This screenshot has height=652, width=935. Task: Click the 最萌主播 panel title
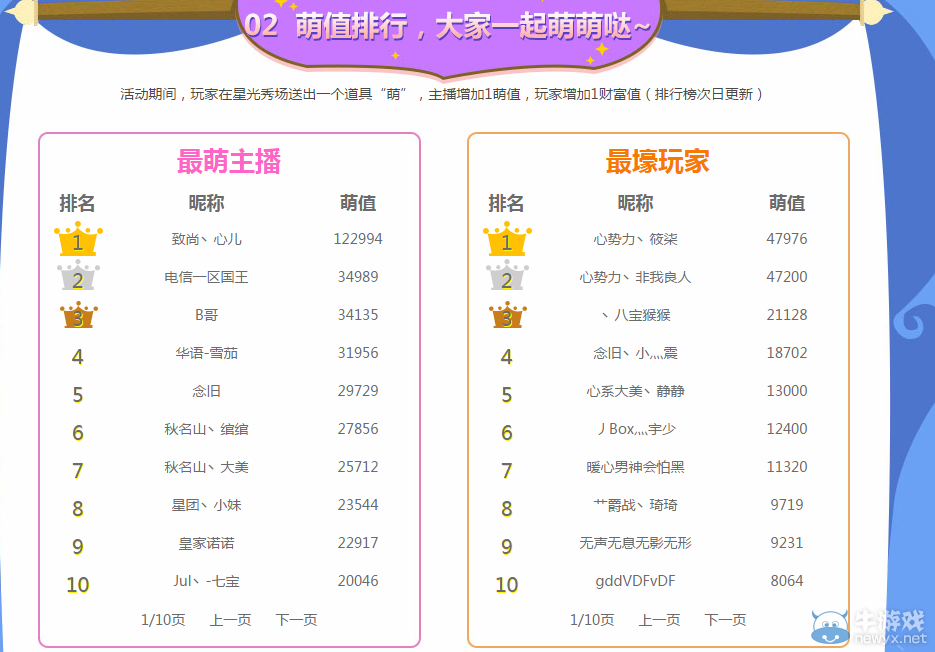[x=229, y=162]
